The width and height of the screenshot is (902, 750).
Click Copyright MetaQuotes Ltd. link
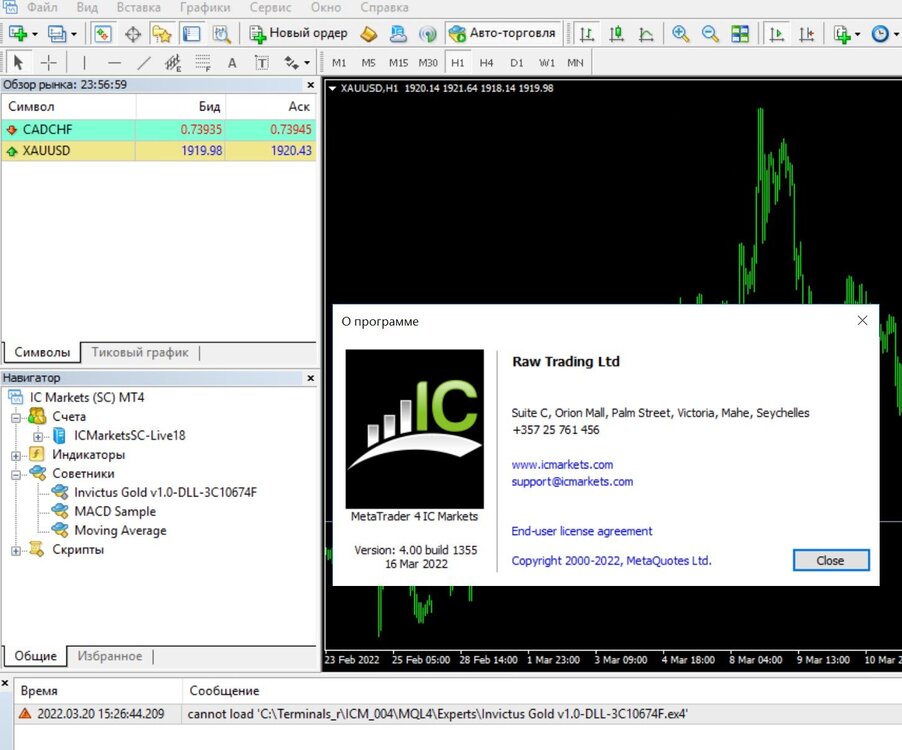tap(611, 560)
